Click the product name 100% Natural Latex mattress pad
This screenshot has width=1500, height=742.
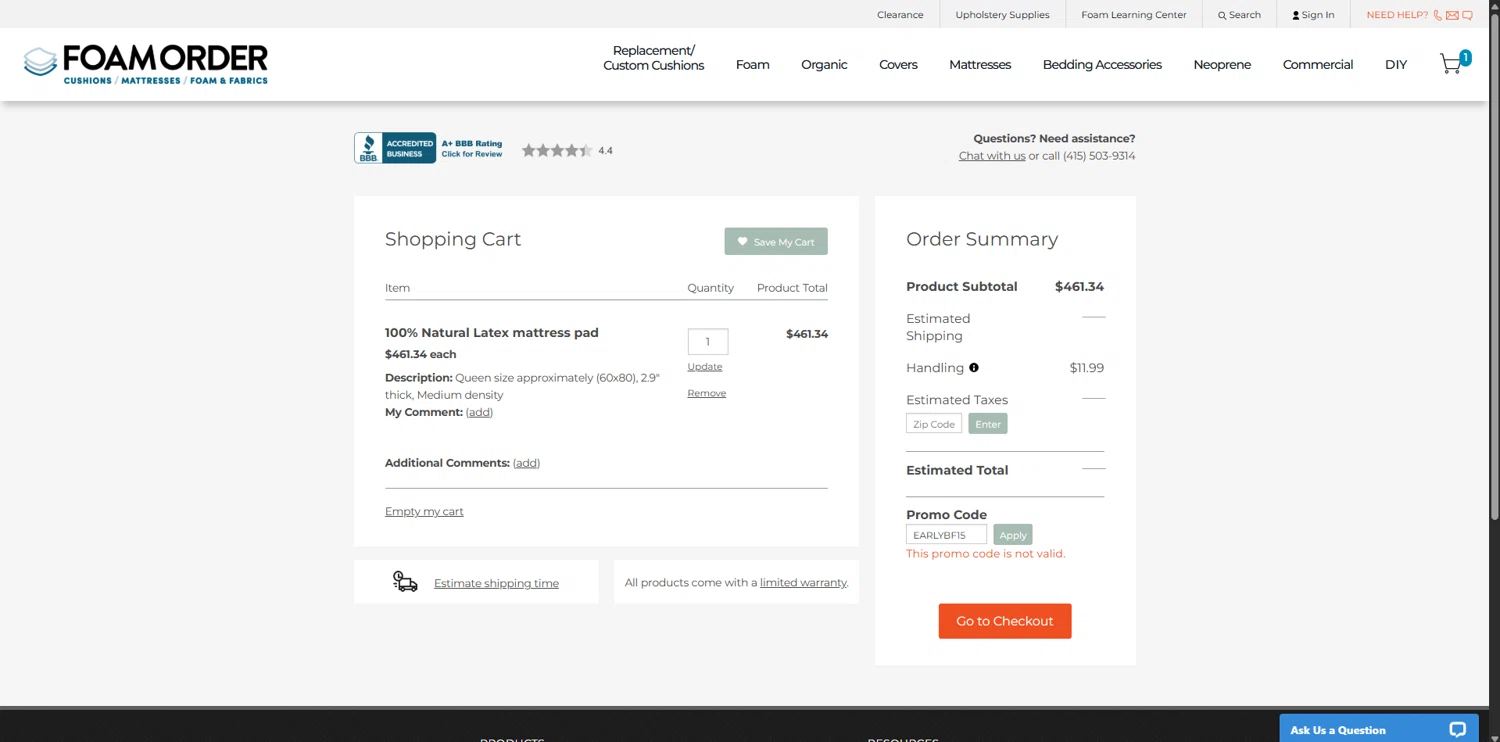(492, 333)
